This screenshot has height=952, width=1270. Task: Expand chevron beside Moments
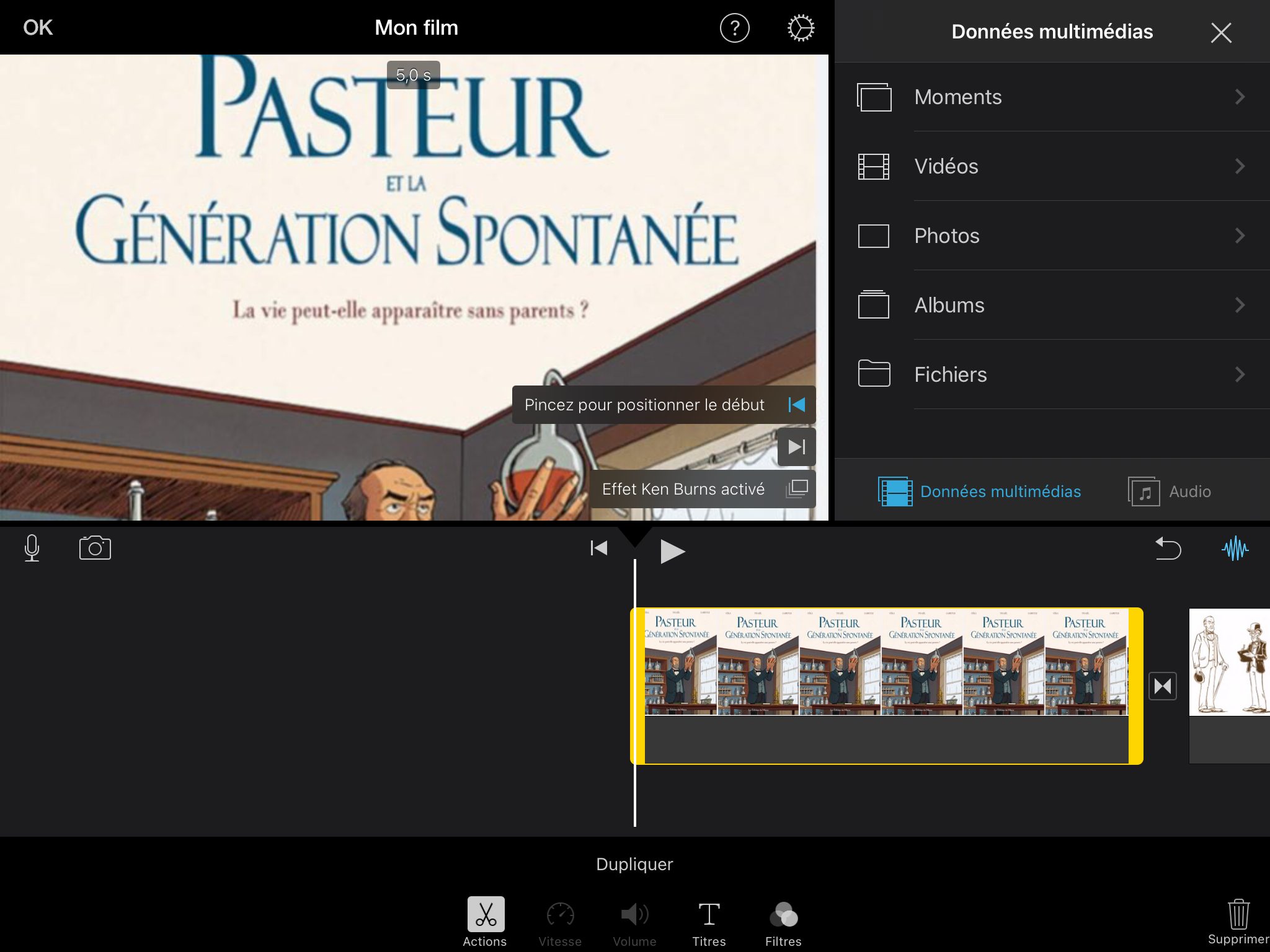(x=1240, y=97)
